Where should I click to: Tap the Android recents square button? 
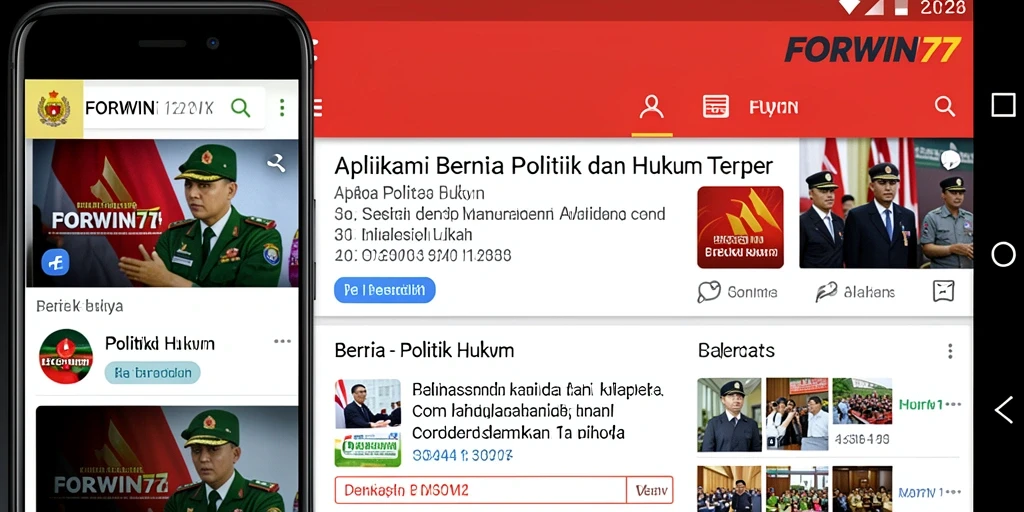click(1003, 105)
